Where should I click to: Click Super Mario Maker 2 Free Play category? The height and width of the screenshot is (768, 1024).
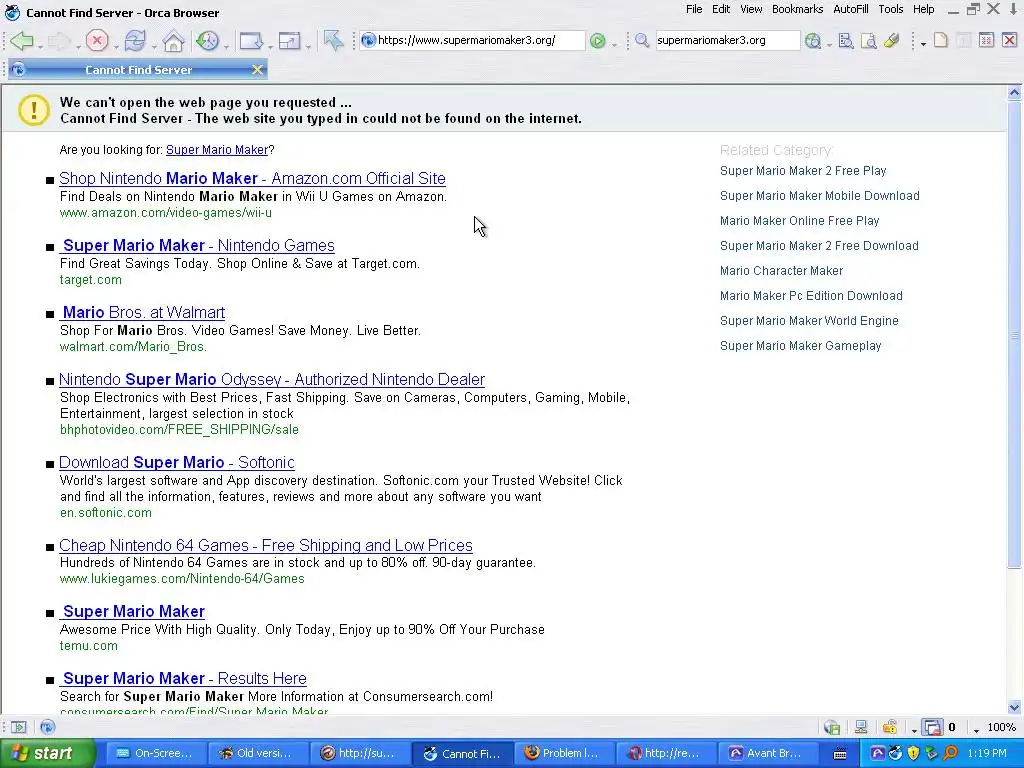[x=803, y=171]
